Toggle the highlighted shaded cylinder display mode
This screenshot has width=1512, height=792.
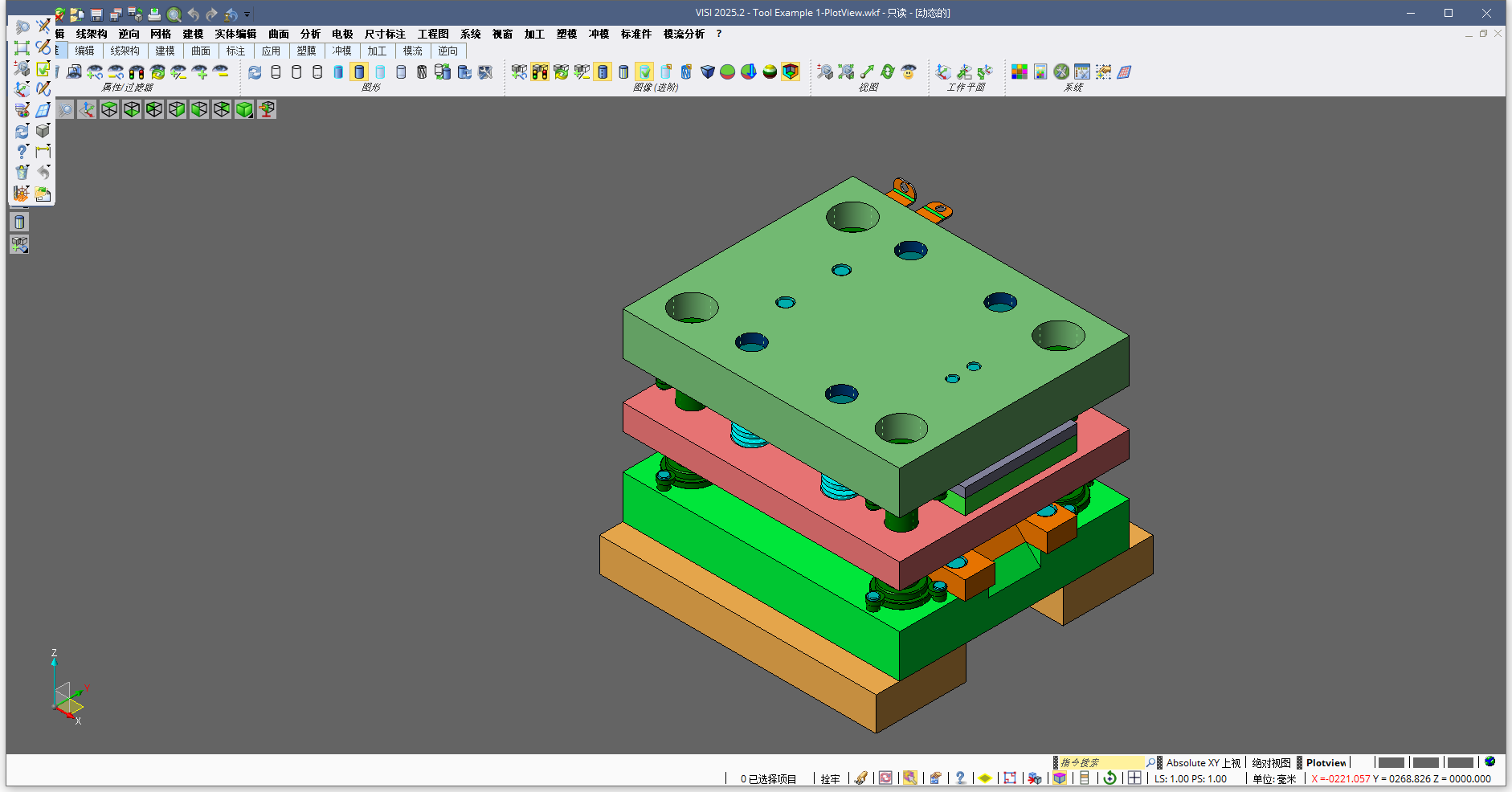(359, 72)
